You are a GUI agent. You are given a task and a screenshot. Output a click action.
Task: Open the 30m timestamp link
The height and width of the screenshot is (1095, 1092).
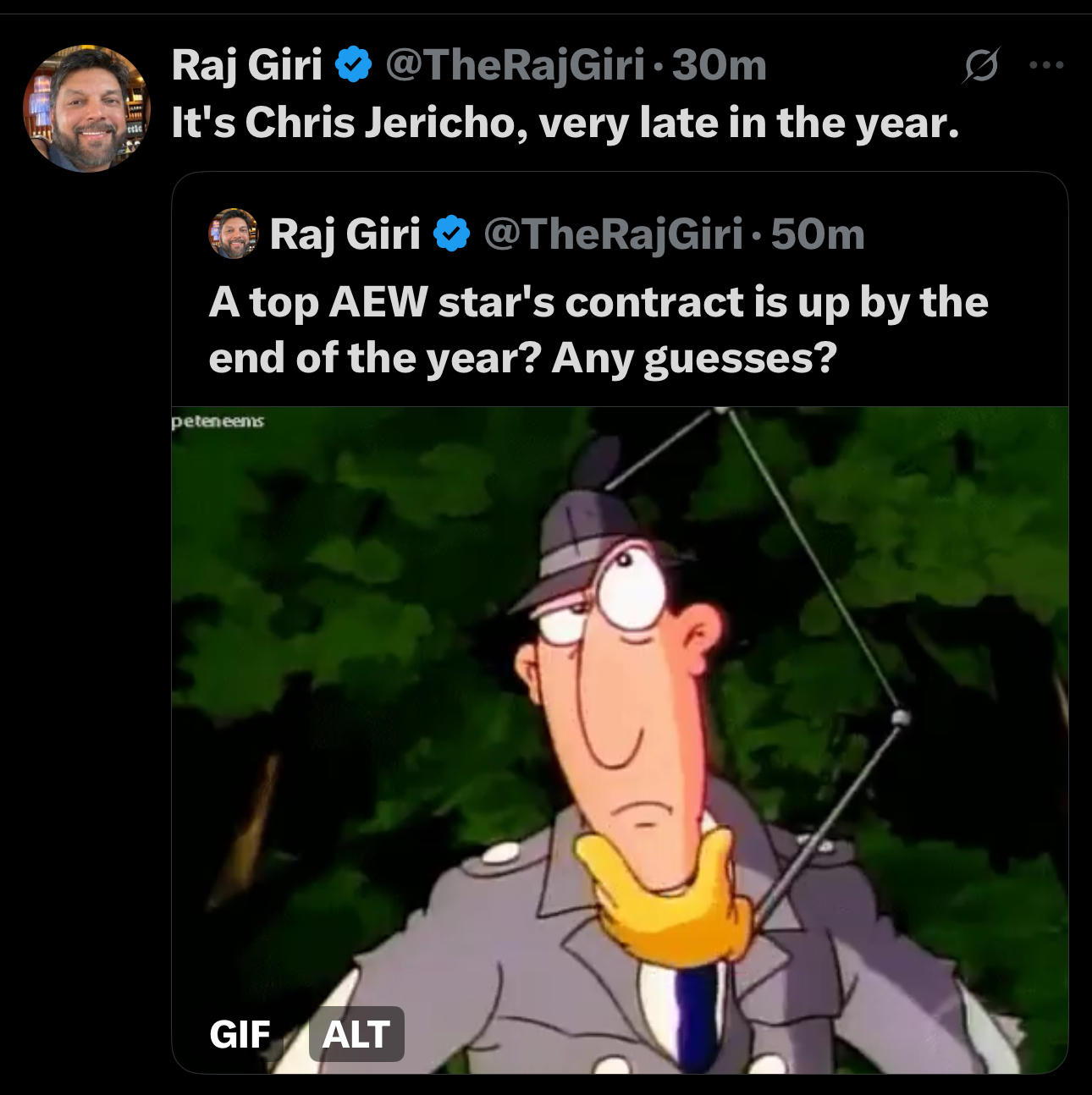pos(720,65)
